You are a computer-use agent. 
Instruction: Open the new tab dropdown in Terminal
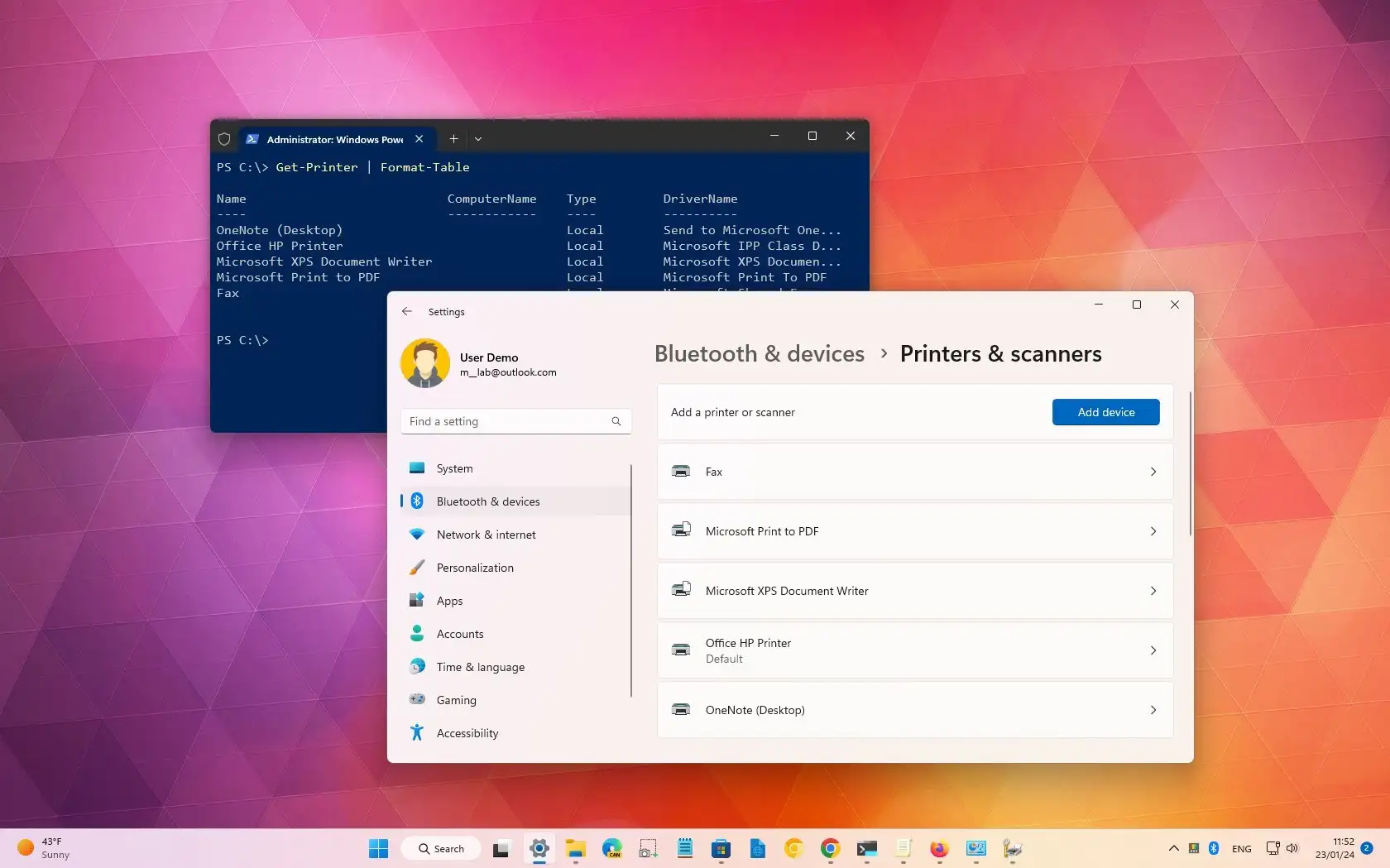tap(478, 139)
